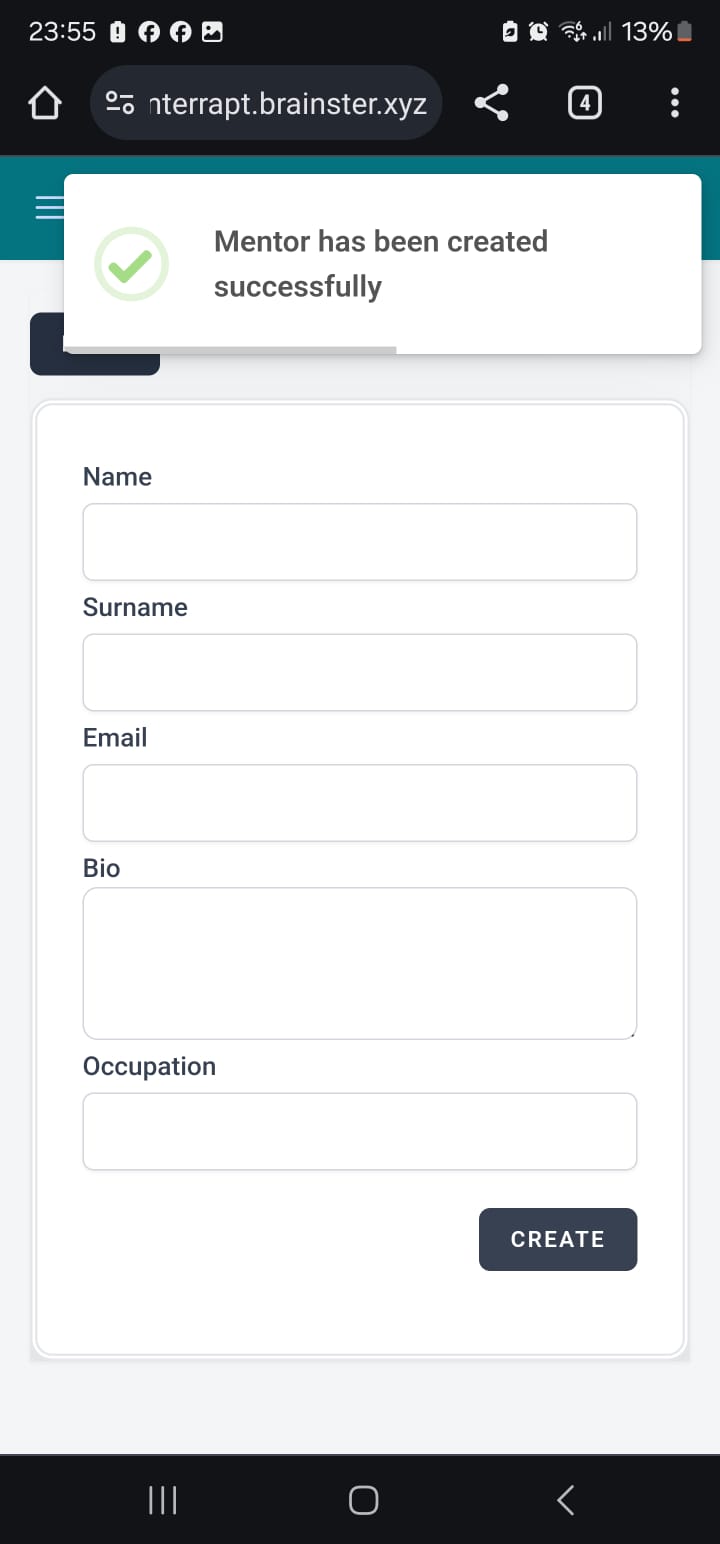
Task: Tap the Android recent apps button
Action: [163, 1499]
